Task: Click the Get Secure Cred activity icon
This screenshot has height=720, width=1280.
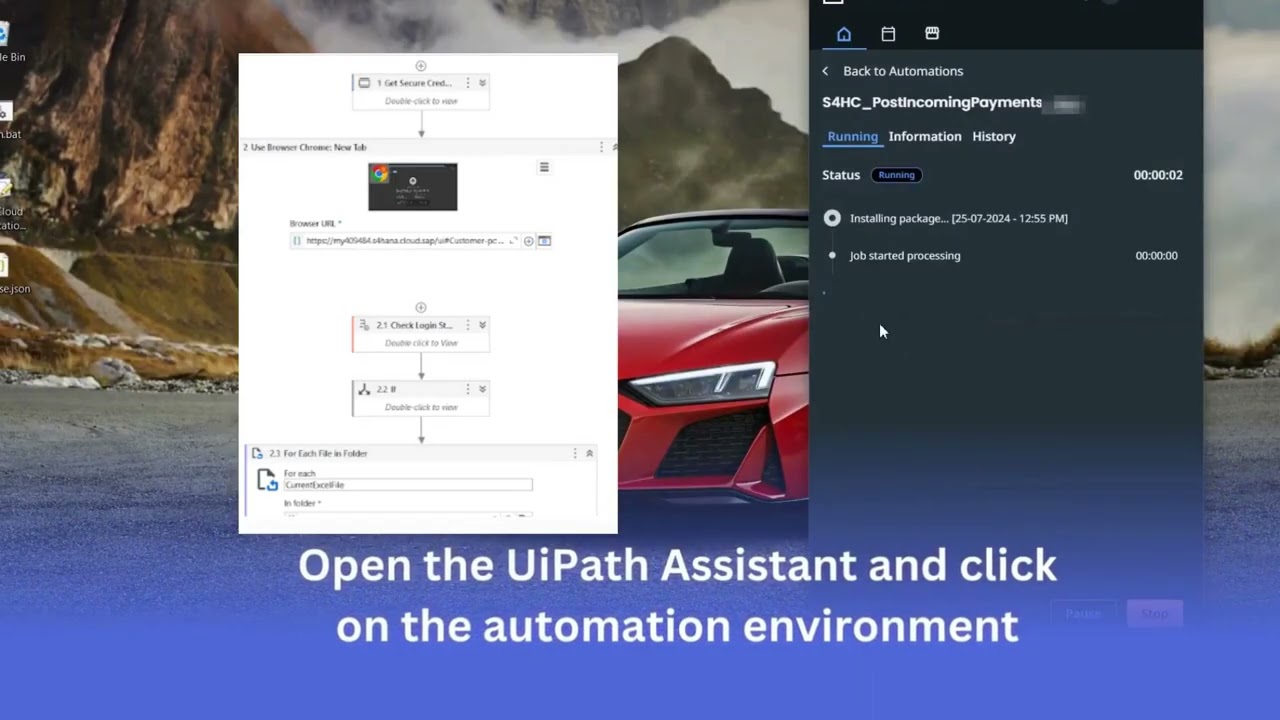Action: coord(364,83)
